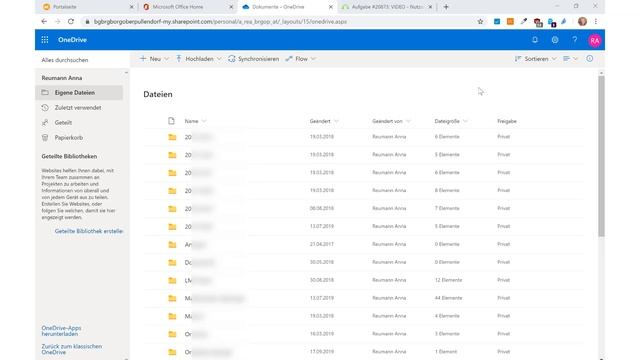Screen dimensions: 640x360
Task: Open the view options dropdown
Action: pos(571,59)
